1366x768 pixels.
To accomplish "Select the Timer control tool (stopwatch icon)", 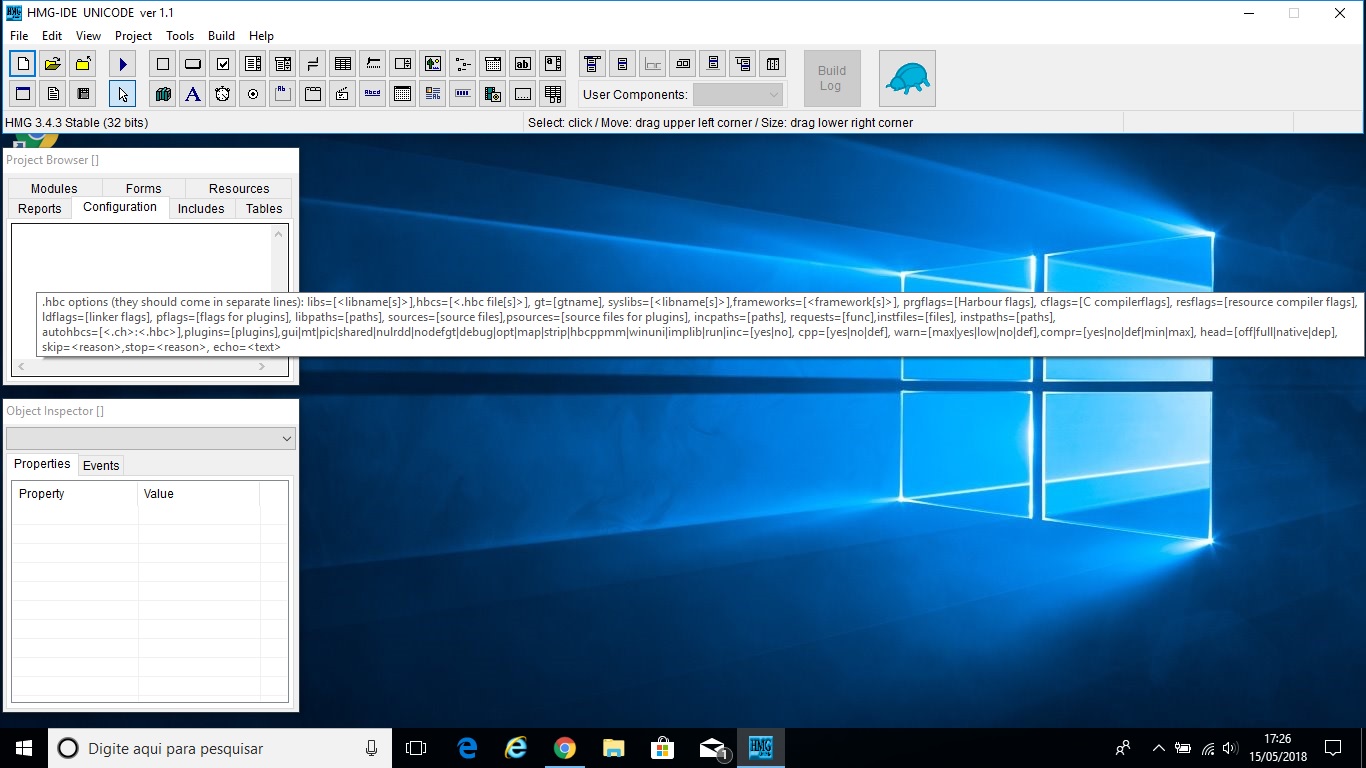I will point(223,94).
